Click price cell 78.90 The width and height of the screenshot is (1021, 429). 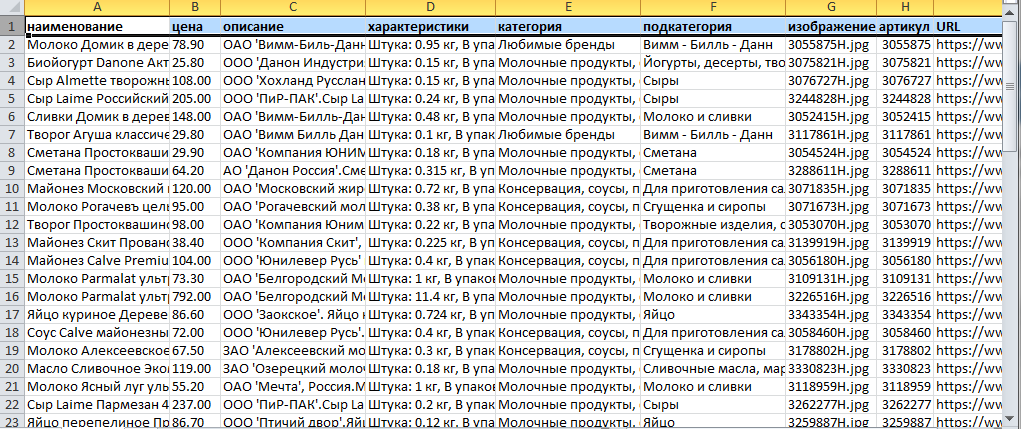point(195,46)
